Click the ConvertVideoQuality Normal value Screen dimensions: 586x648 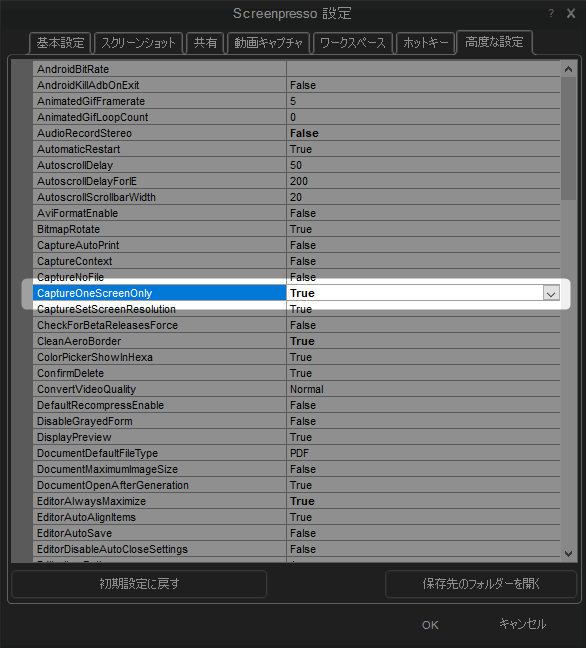(423, 389)
